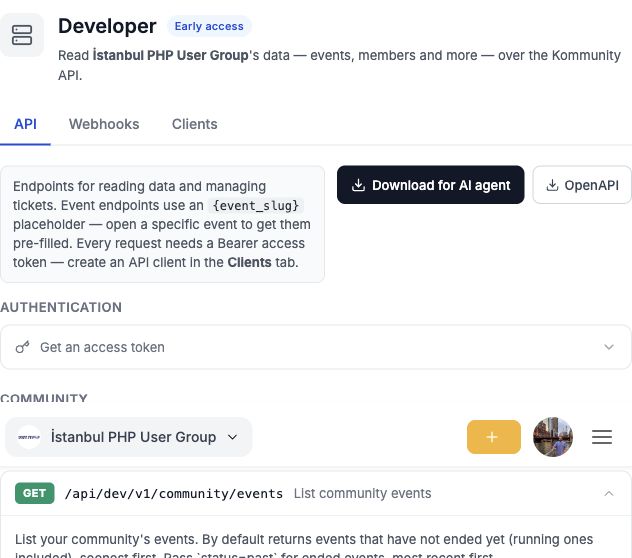Image resolution: width=632 pixels, height=558 pixels.
Task: Collapse the List community events endpoint
Action: (x=609, y=493)
